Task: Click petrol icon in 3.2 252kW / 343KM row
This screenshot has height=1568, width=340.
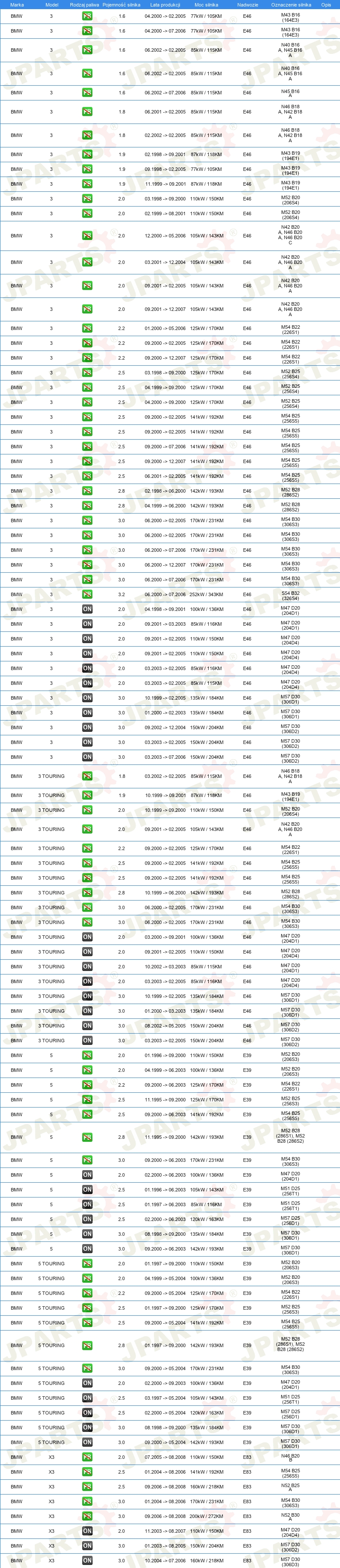Action: [x=87, y=594]
